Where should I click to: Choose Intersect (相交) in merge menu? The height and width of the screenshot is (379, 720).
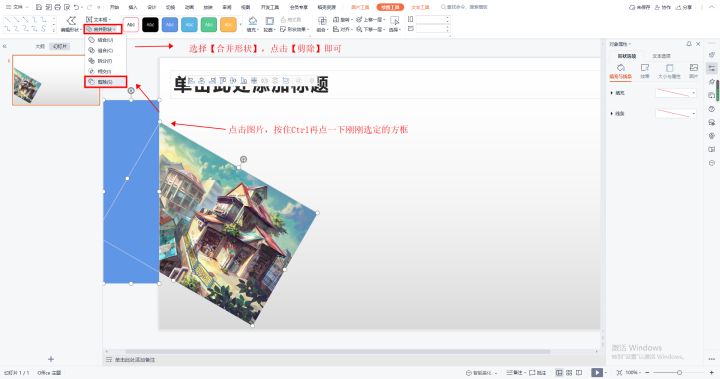(106, 72)
